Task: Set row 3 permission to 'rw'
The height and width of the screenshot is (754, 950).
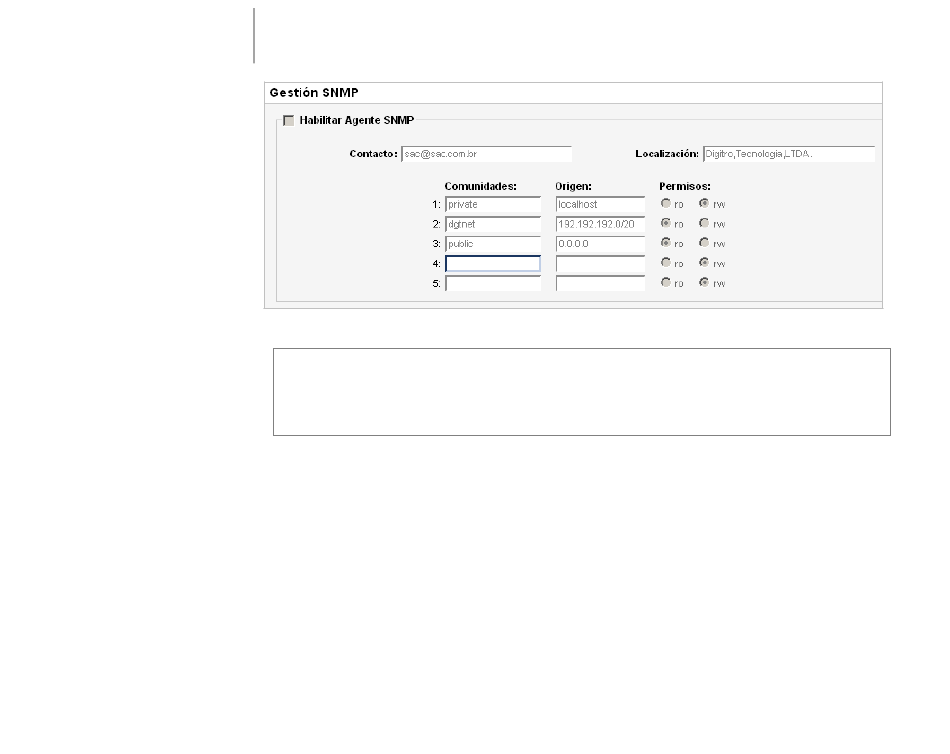Action: (x=704, y=243)
